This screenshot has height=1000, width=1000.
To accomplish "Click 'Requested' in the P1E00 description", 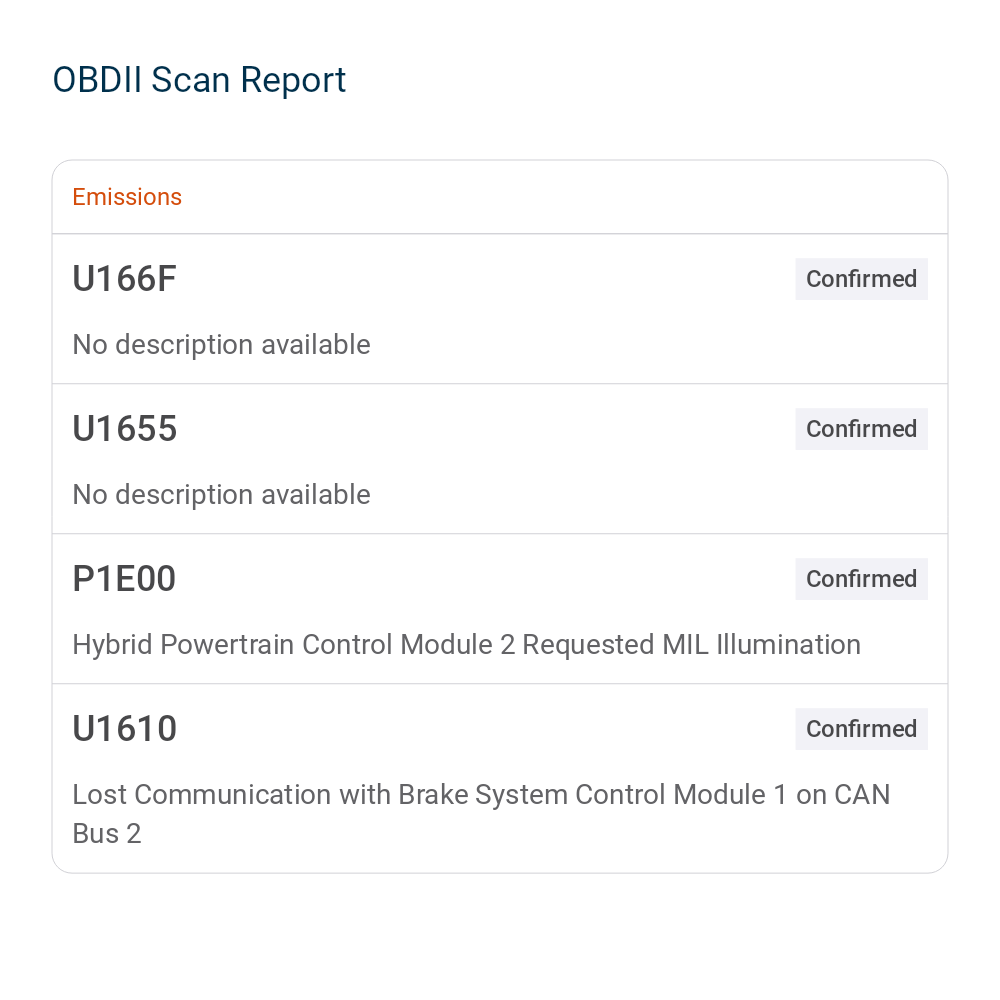I will 588,645.
